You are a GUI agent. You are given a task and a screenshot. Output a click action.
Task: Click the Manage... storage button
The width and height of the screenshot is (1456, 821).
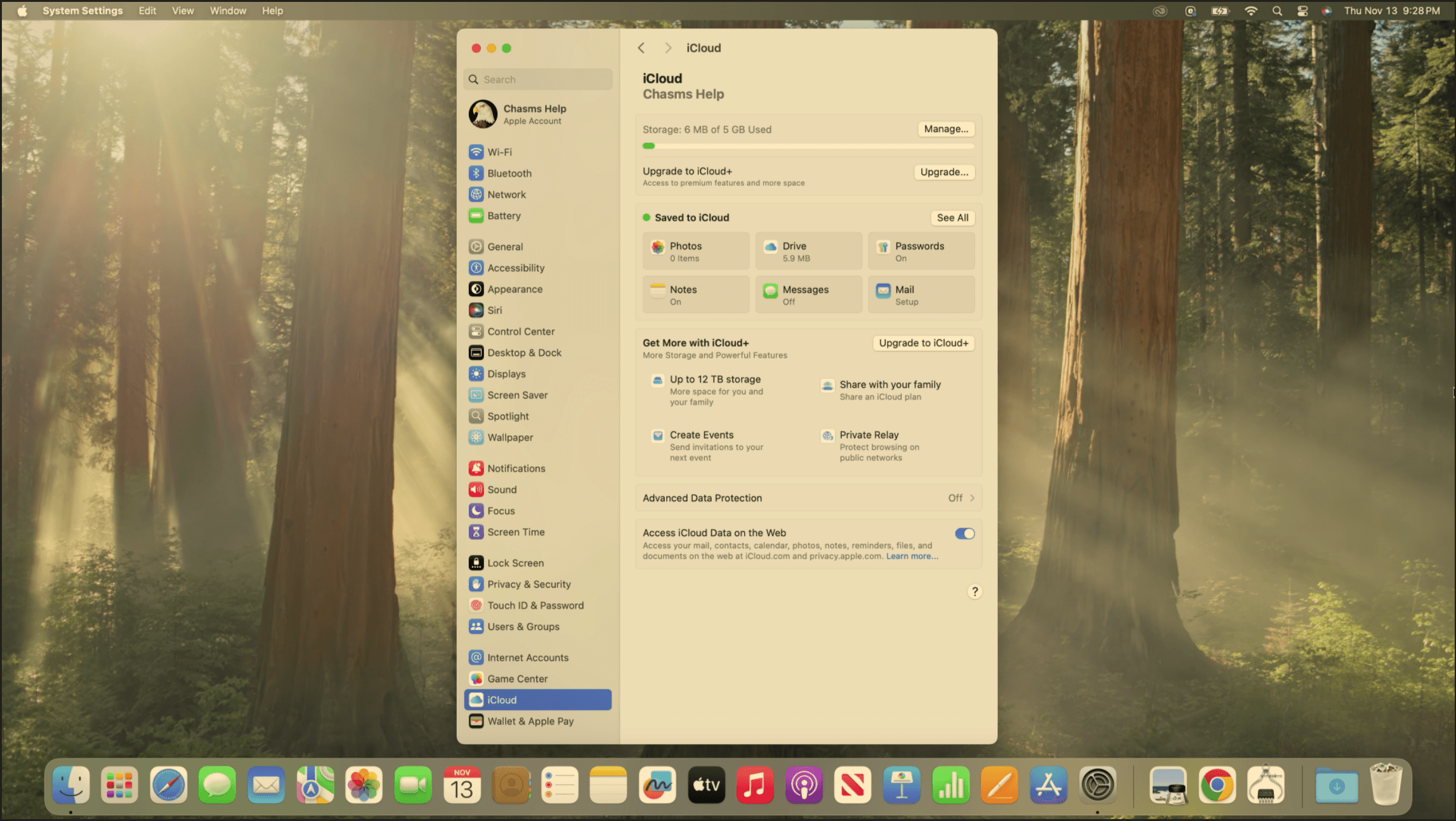[945, 129]
